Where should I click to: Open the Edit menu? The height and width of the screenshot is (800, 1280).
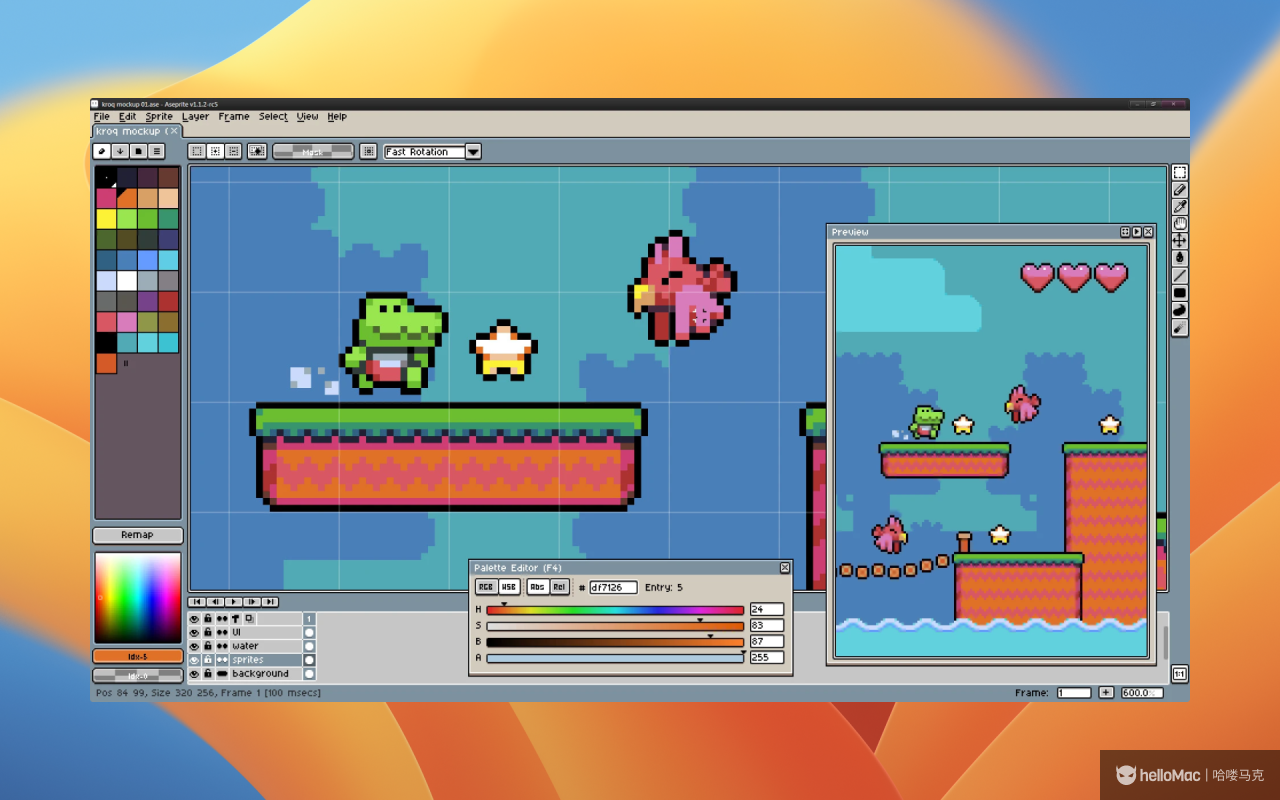[x=128, y=117]
